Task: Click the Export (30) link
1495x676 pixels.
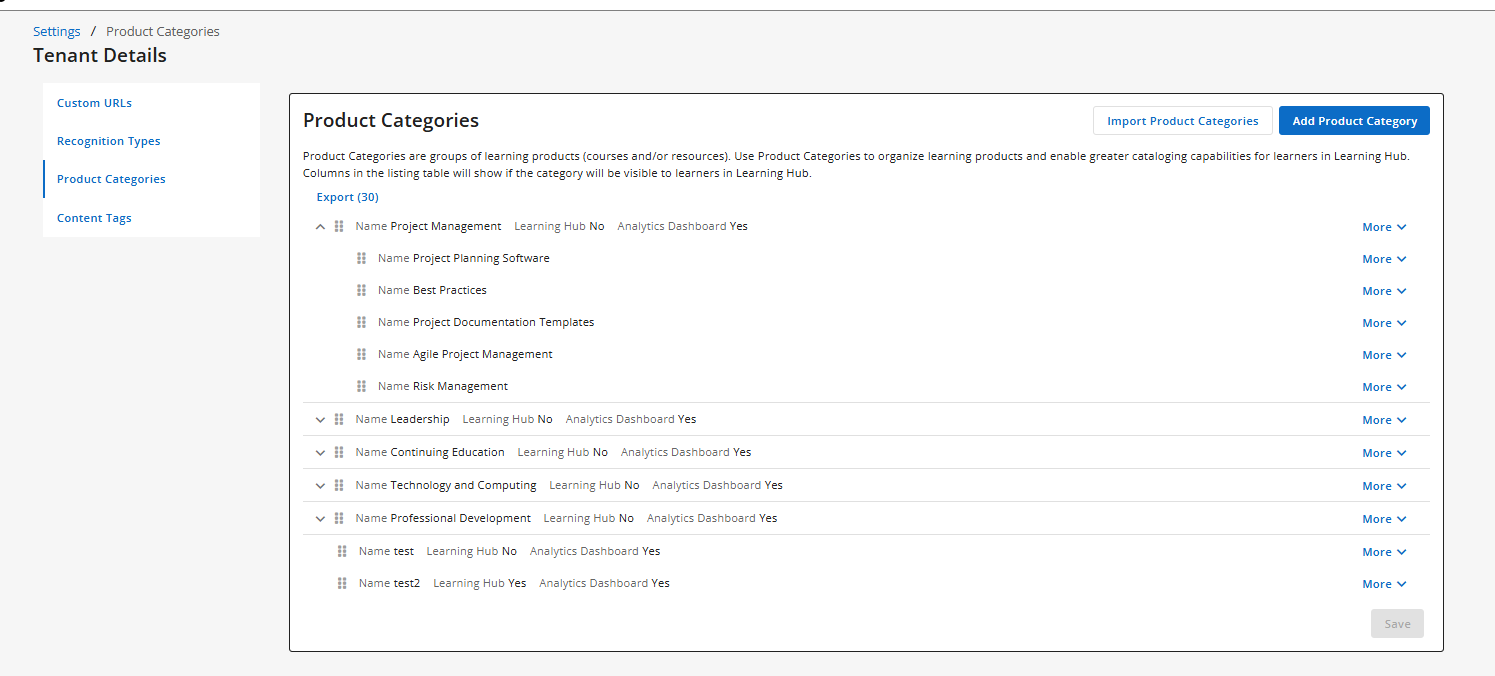Action: [347, 197]
